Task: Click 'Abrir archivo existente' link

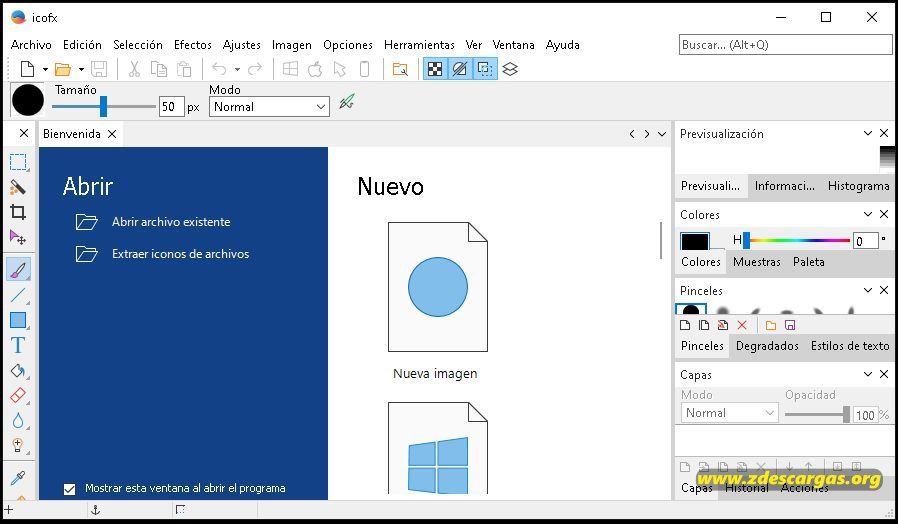Action: click(171, 222)
